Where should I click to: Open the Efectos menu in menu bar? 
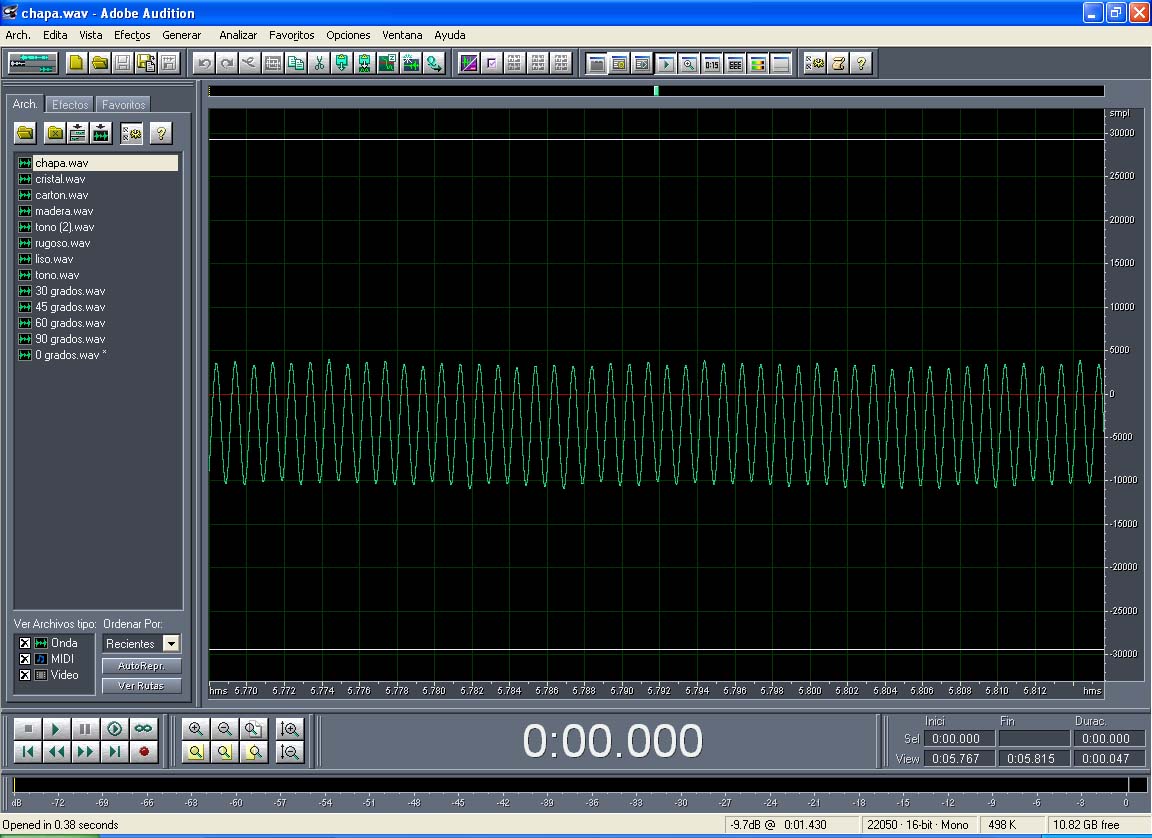[x=132, y=35]
